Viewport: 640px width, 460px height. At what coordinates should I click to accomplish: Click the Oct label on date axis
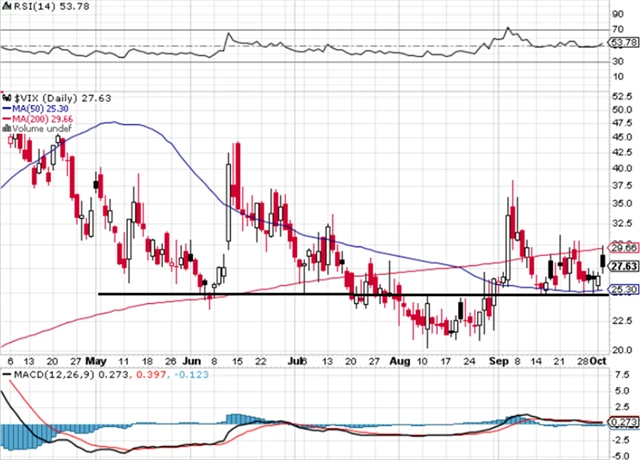[597, 359]
